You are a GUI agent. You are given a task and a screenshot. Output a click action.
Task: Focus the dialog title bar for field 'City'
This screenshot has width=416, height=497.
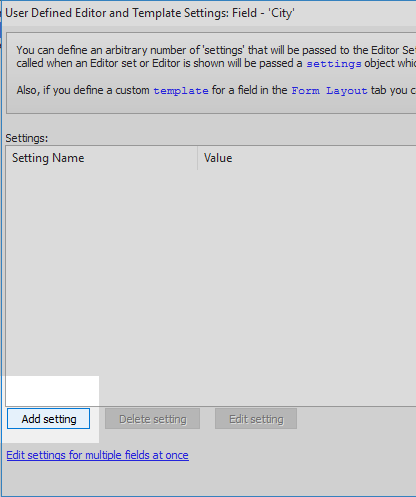coord(209,13)
